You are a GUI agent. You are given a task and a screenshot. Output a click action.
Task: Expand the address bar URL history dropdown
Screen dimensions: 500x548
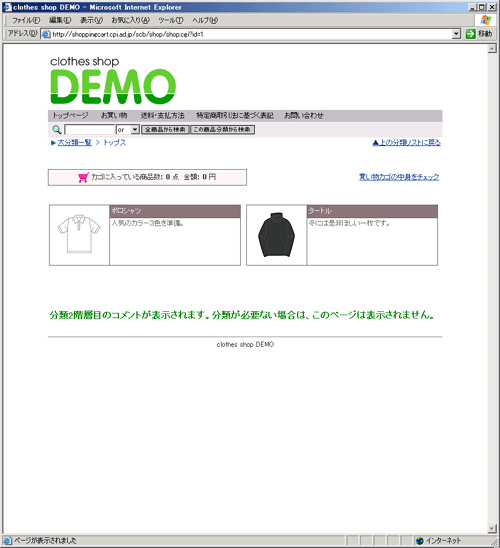tap(456, 34)
